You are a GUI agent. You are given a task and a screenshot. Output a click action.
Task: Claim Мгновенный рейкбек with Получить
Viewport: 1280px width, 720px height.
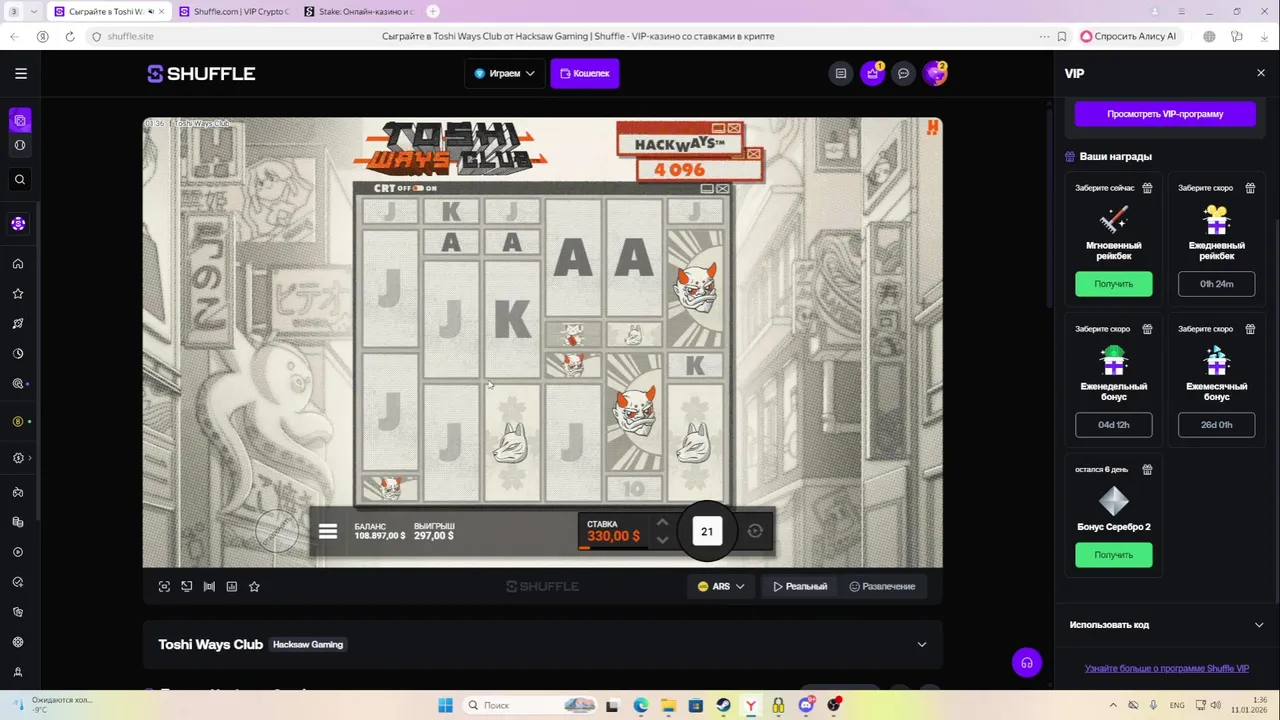1113,284
